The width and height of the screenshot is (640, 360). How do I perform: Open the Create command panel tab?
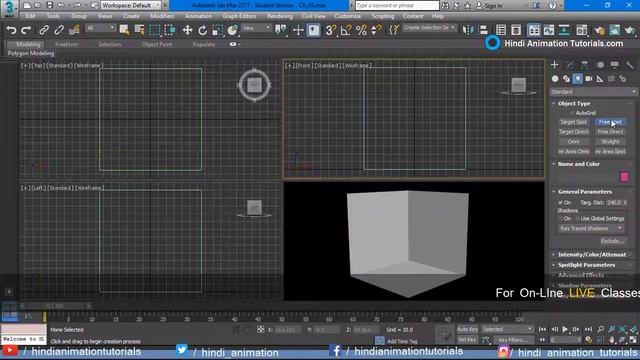[554, 64]
